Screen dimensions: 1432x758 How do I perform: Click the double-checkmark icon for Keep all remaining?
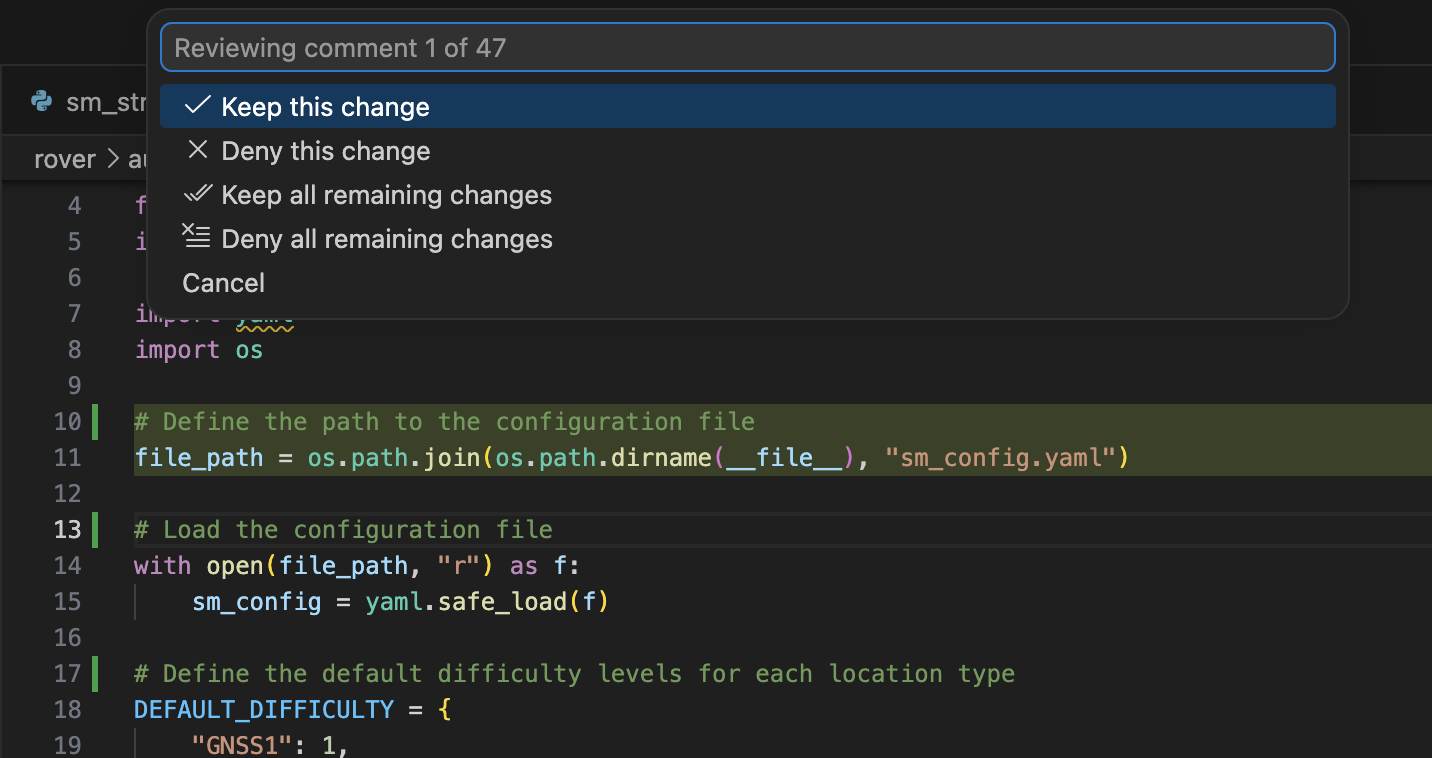[198, 194]
